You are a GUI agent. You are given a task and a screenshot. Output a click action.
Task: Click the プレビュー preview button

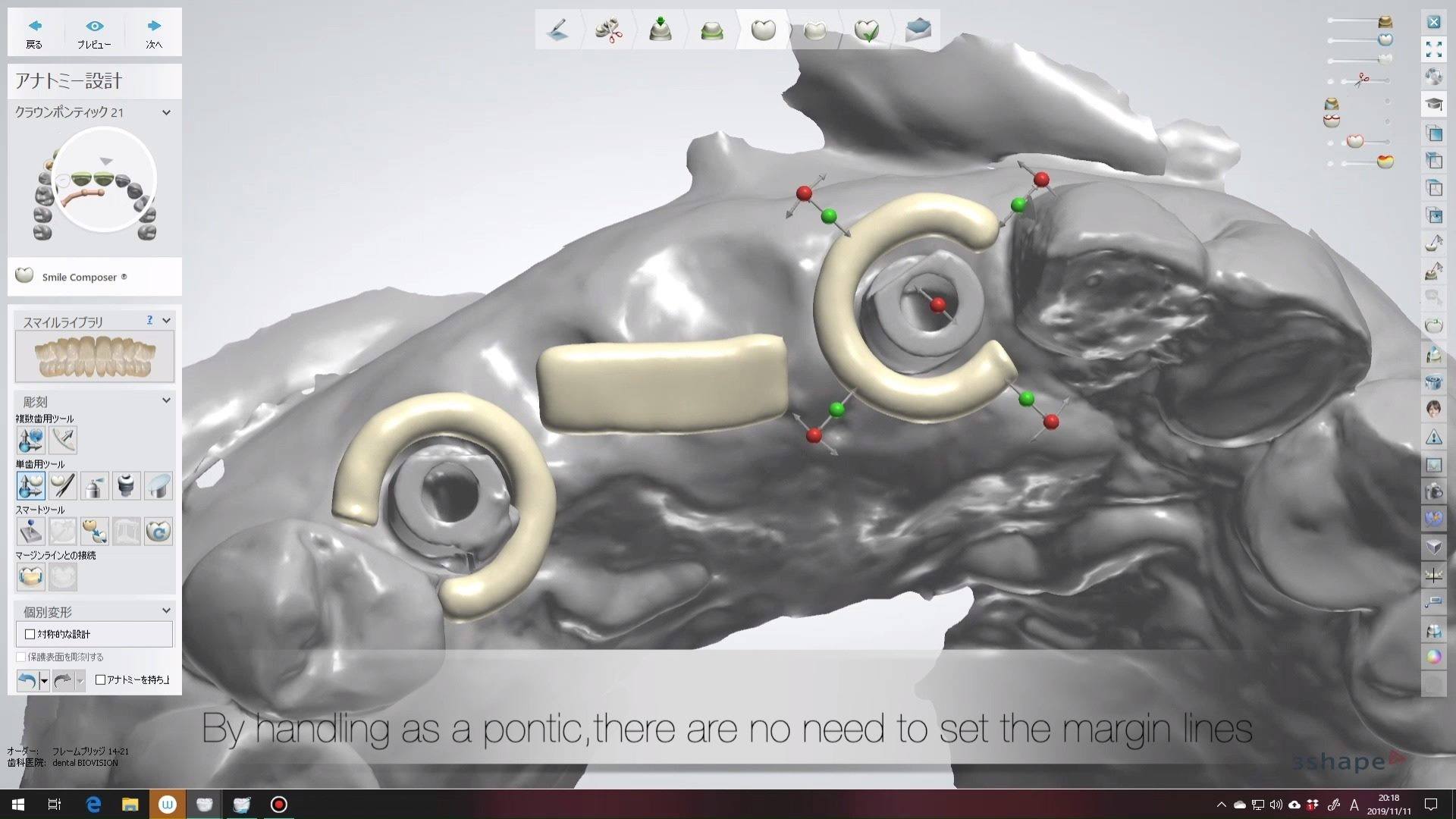[94, 33]
